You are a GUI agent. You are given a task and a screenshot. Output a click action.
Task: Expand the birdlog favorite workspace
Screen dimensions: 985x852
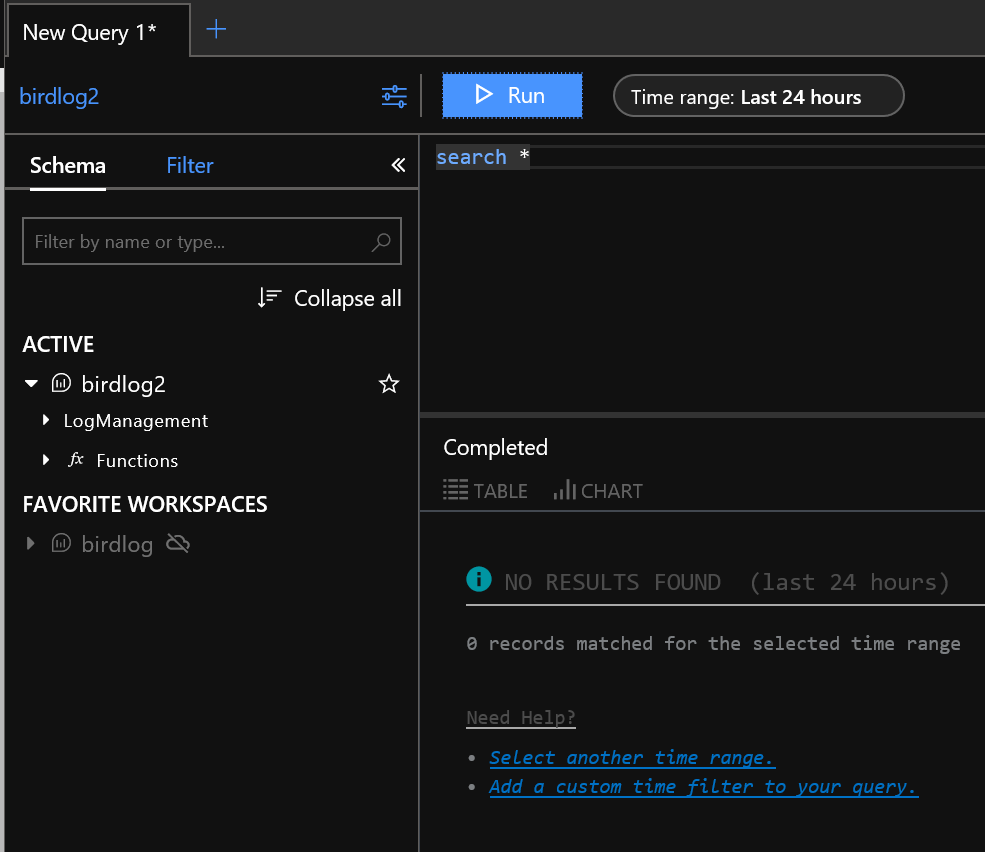point(30,543)
